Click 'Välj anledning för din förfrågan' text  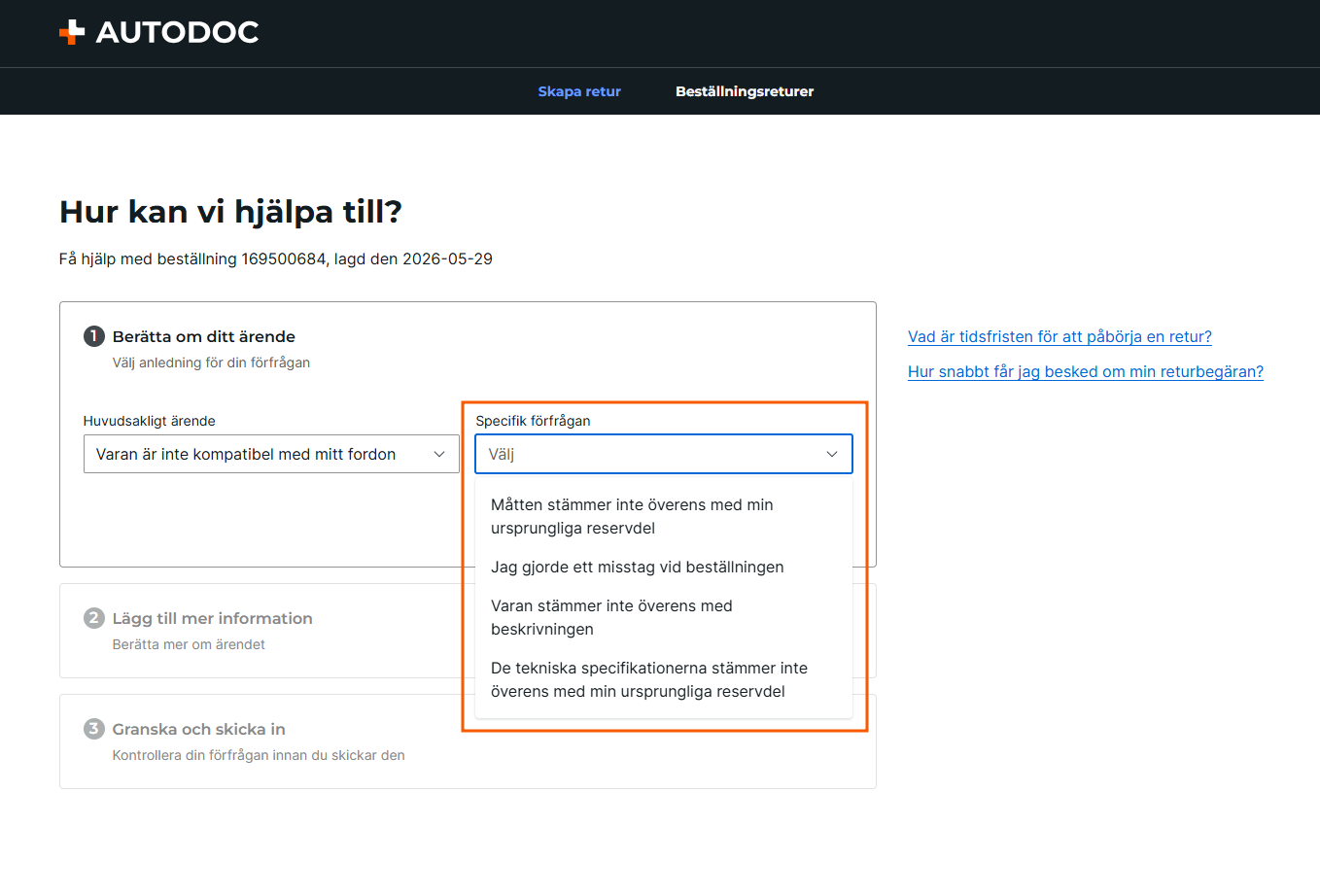click(x=211, y=362)
